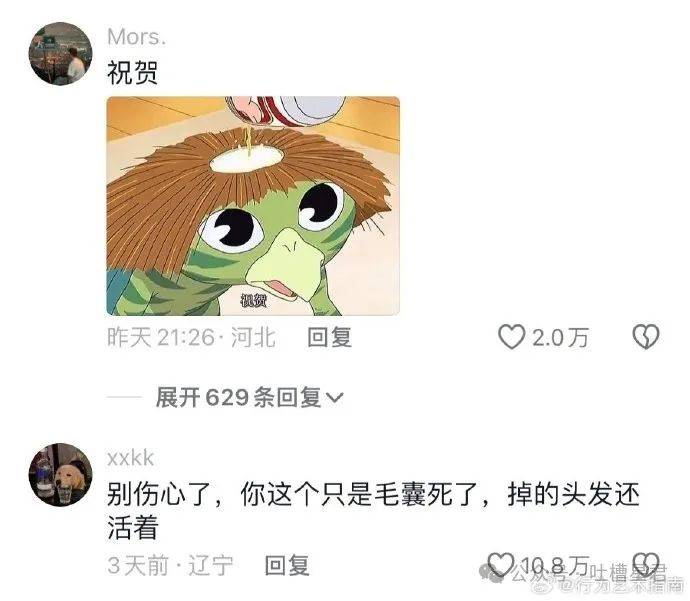This screenshot has width=690, height=601.
Task: Tap the 3天前 · 辽宁 timestamp
Action: [x=170, y=565]
